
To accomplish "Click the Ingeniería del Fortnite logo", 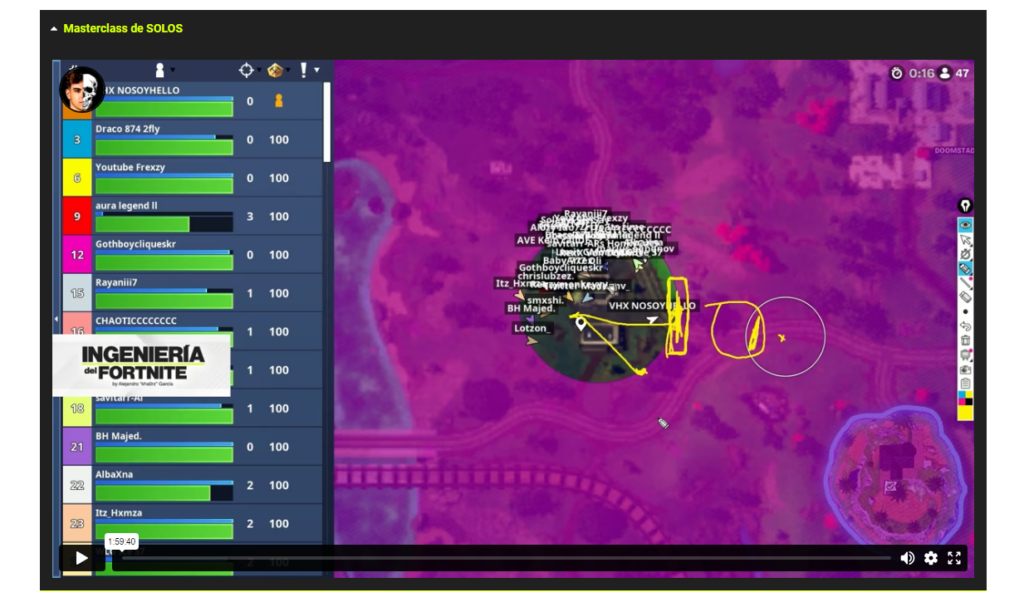I will coord(142,365).
